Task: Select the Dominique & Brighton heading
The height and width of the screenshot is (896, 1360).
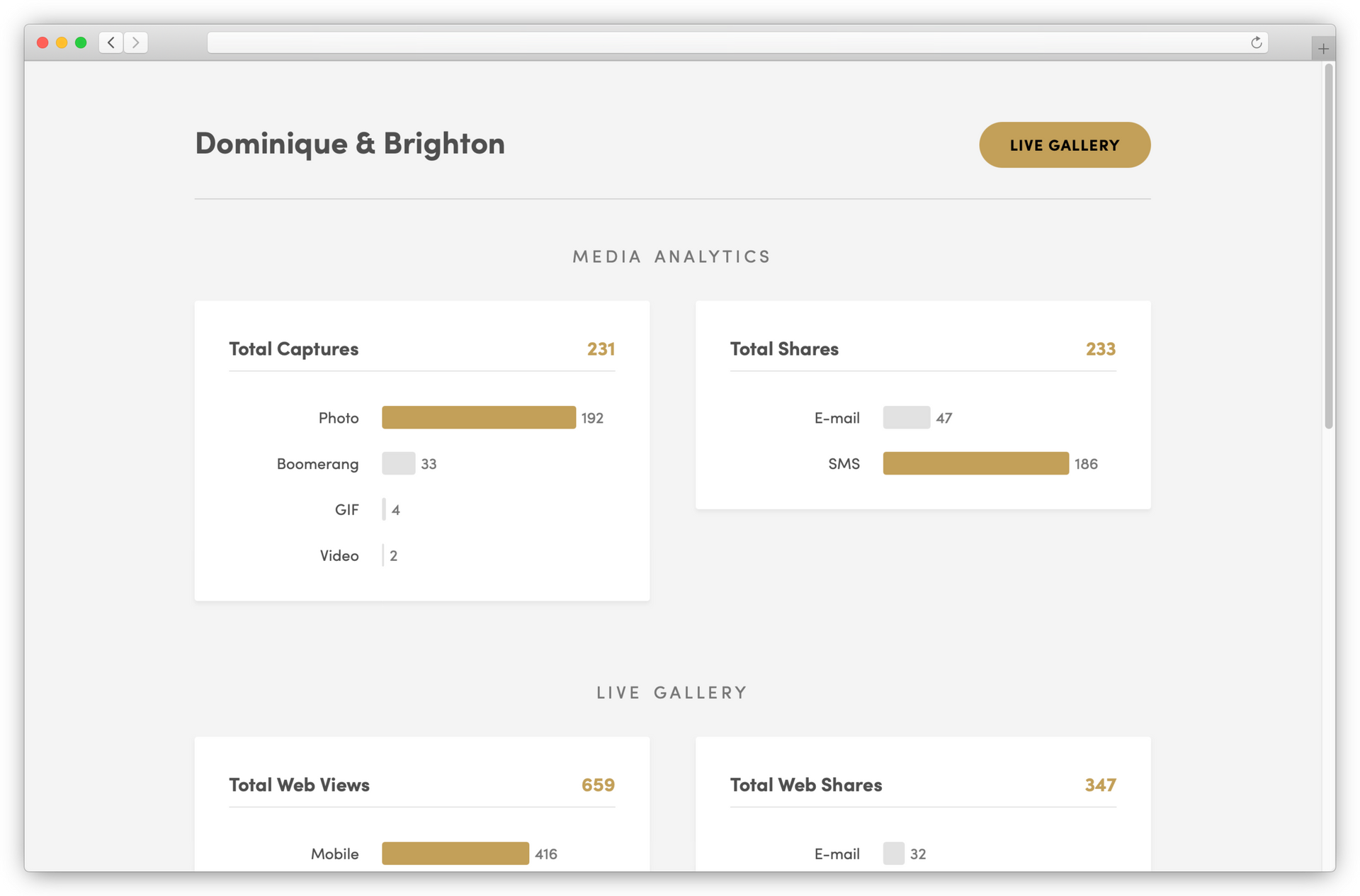Action: pos(350,144)
